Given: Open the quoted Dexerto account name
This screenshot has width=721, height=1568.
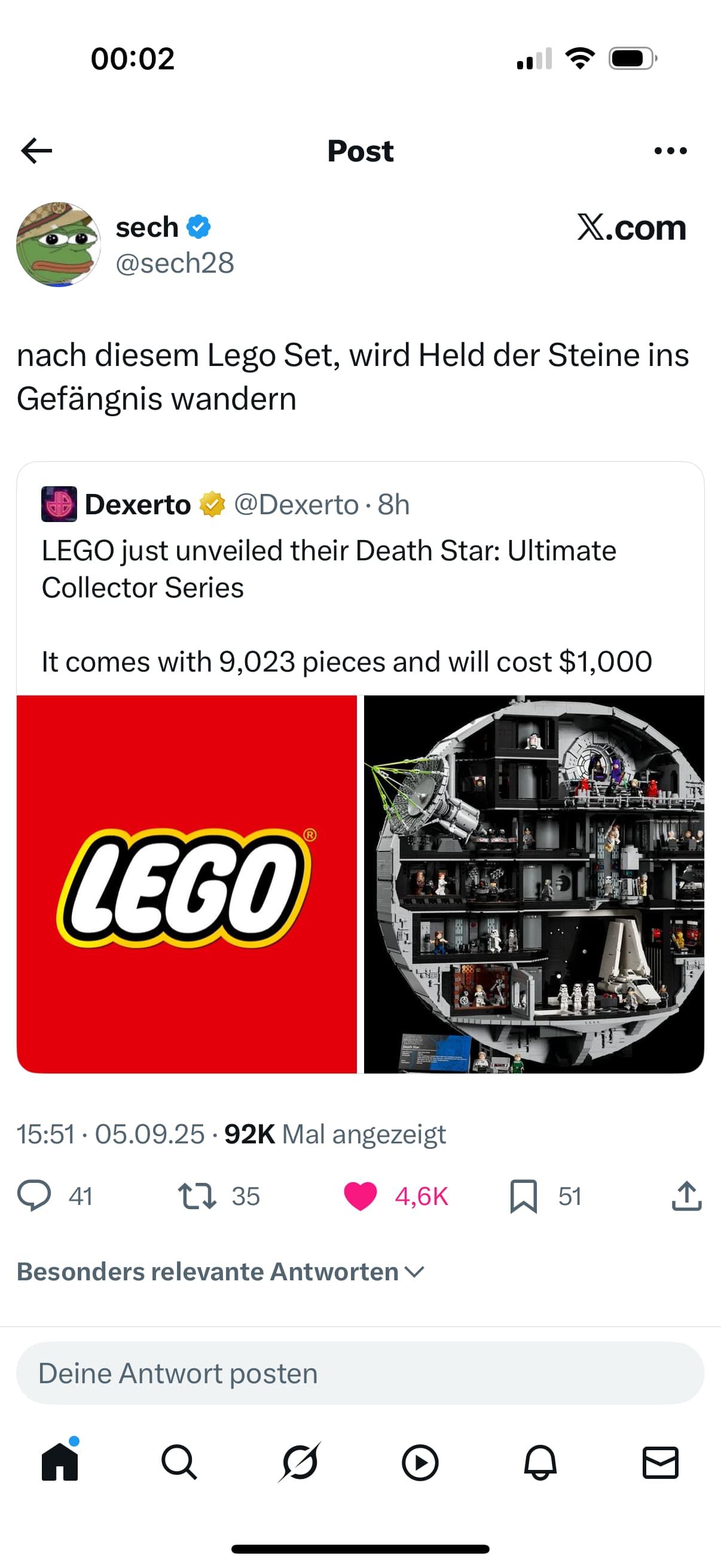Looking at the screenshot, I should coord(138,505).
